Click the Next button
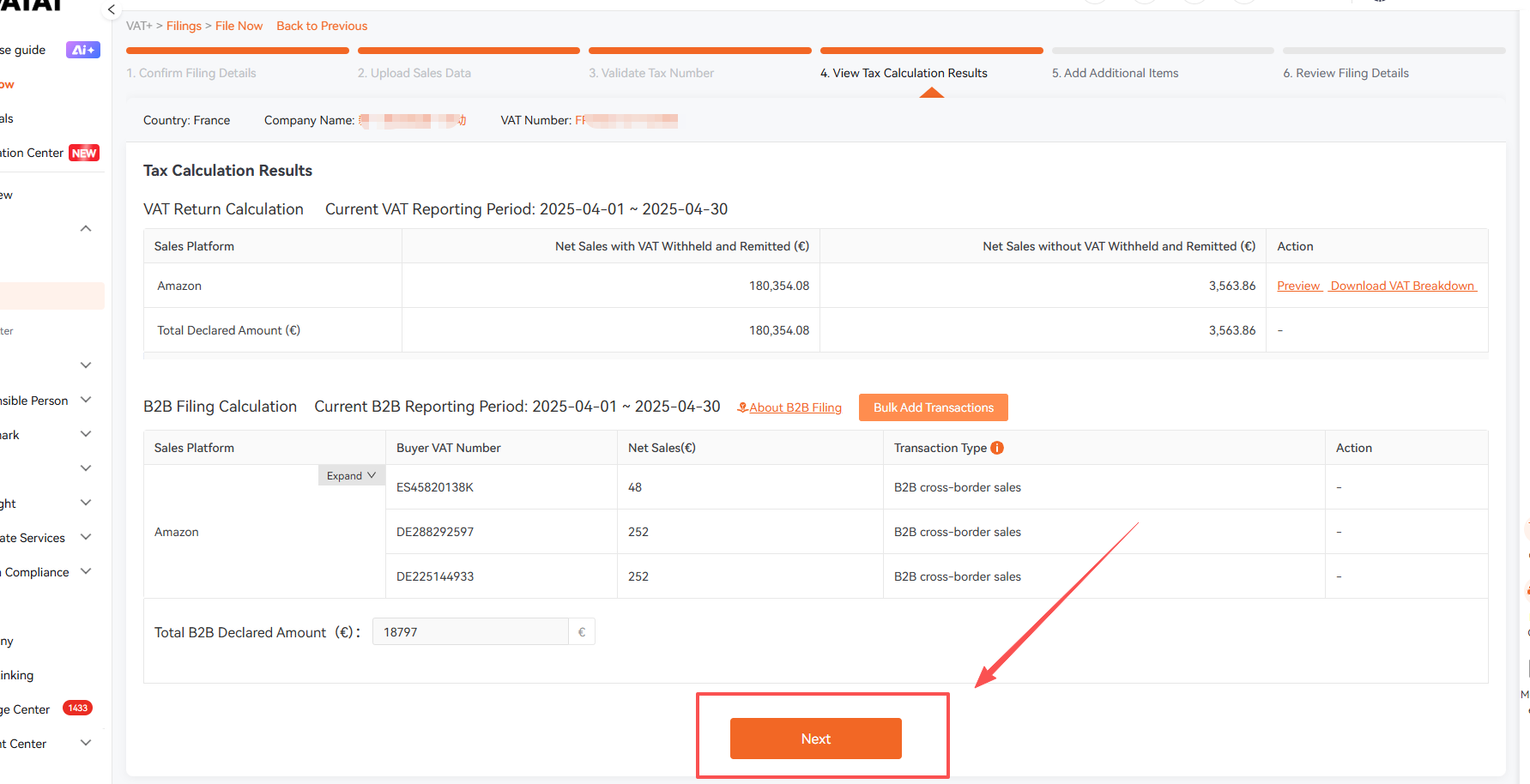The image size is (1530, 784). pyautogui.click(x=816, y=739)
